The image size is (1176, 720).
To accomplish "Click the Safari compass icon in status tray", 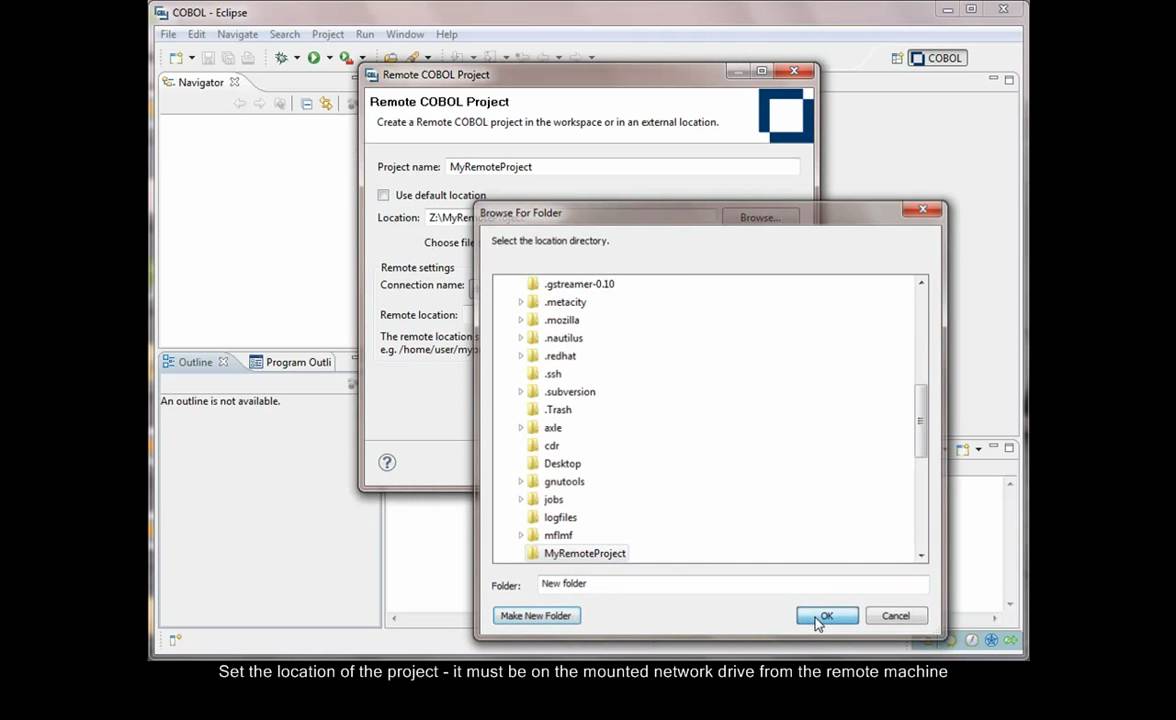I will 971,640.
